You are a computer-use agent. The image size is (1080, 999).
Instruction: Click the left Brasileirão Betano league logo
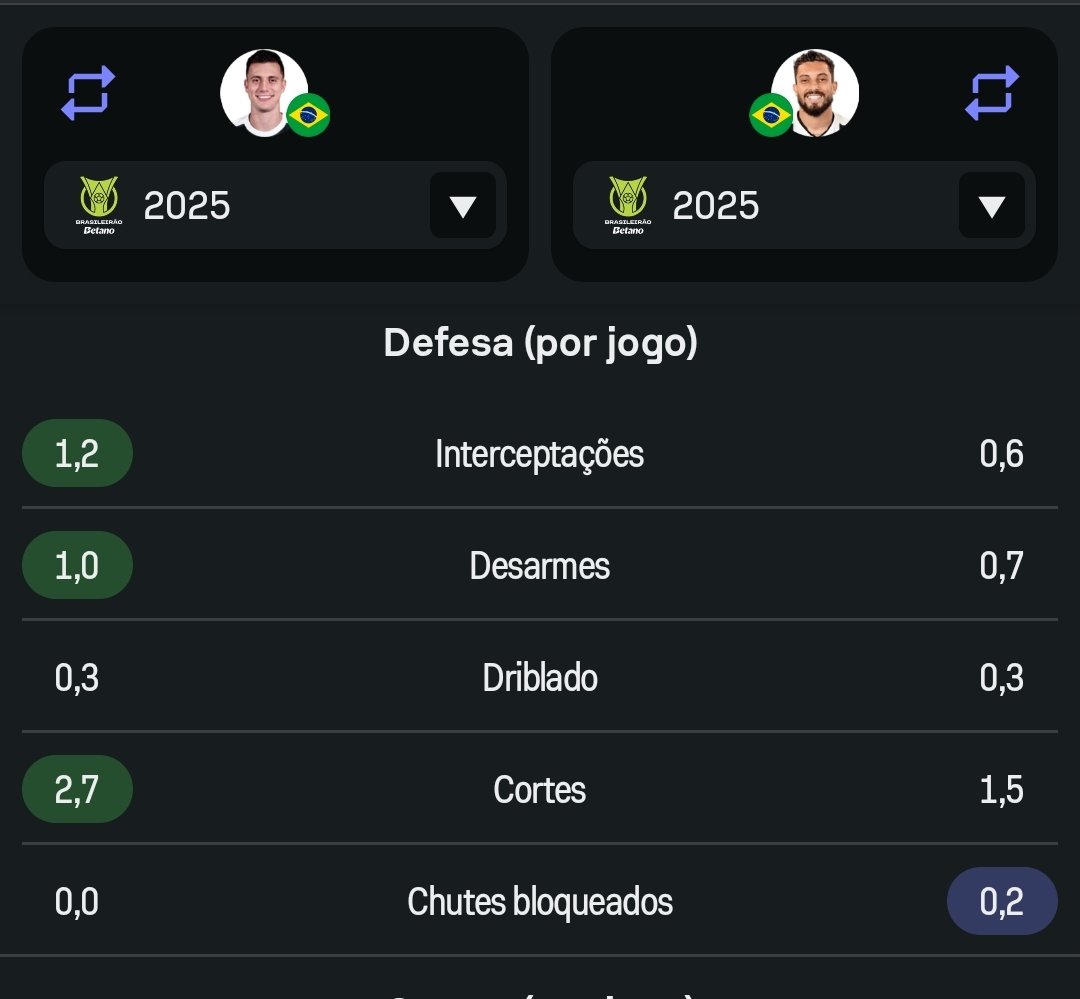pyautogui.click(x=98, y=205)
